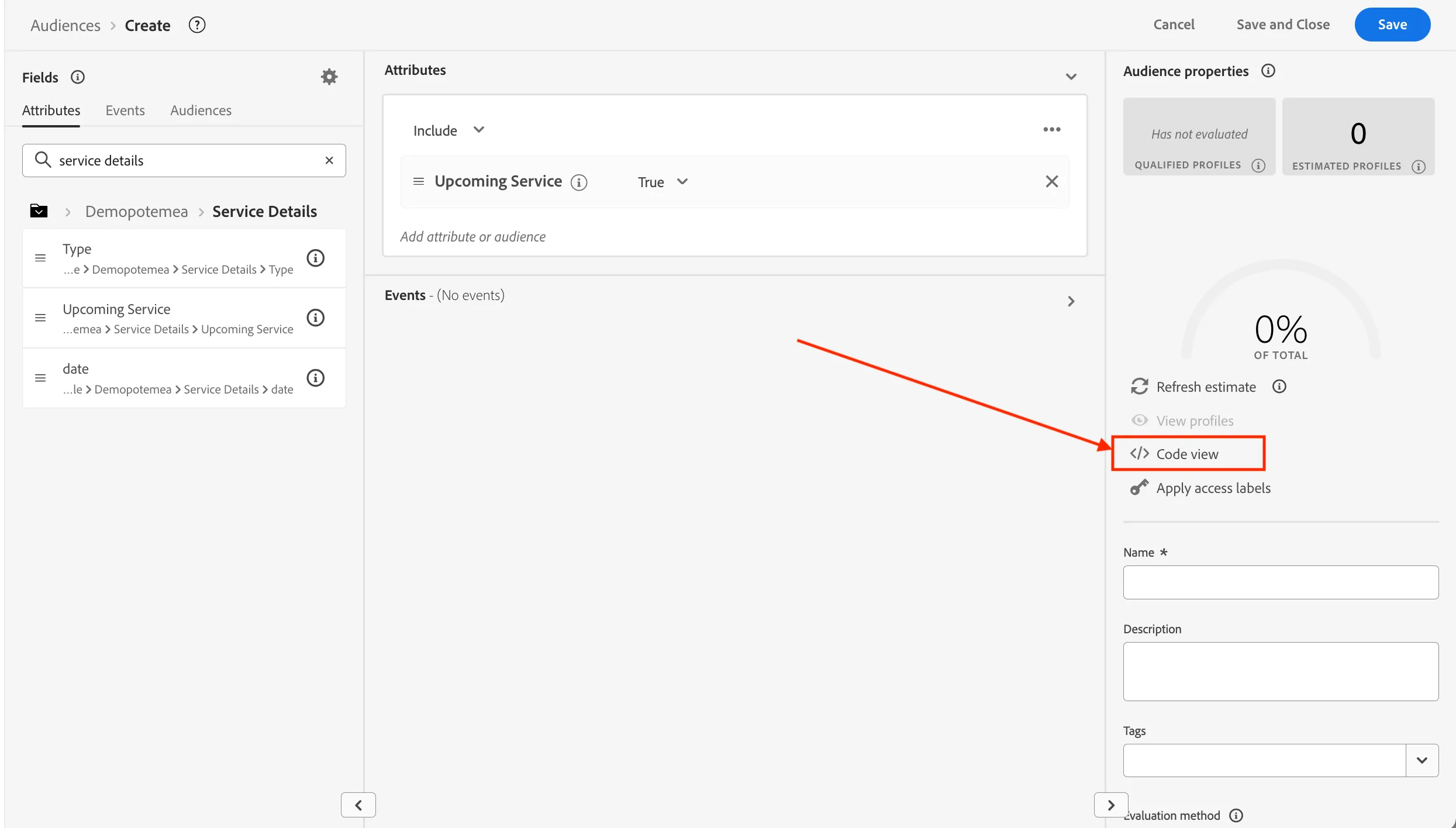The image size is (1456, 828).
Task: Switch to the Audiences fields tab
Action: coord(201,110)
